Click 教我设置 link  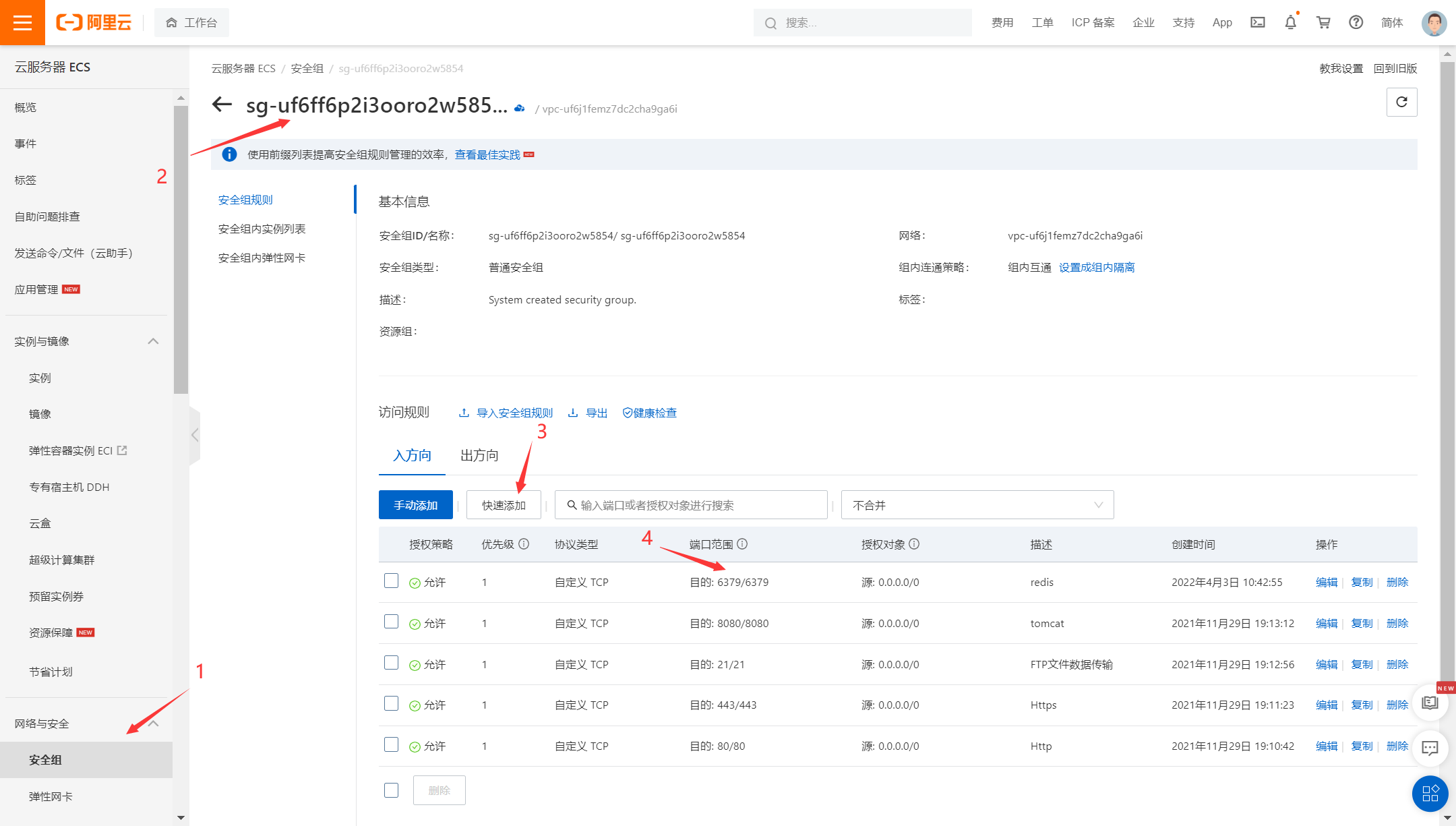tap(1341, 68)
